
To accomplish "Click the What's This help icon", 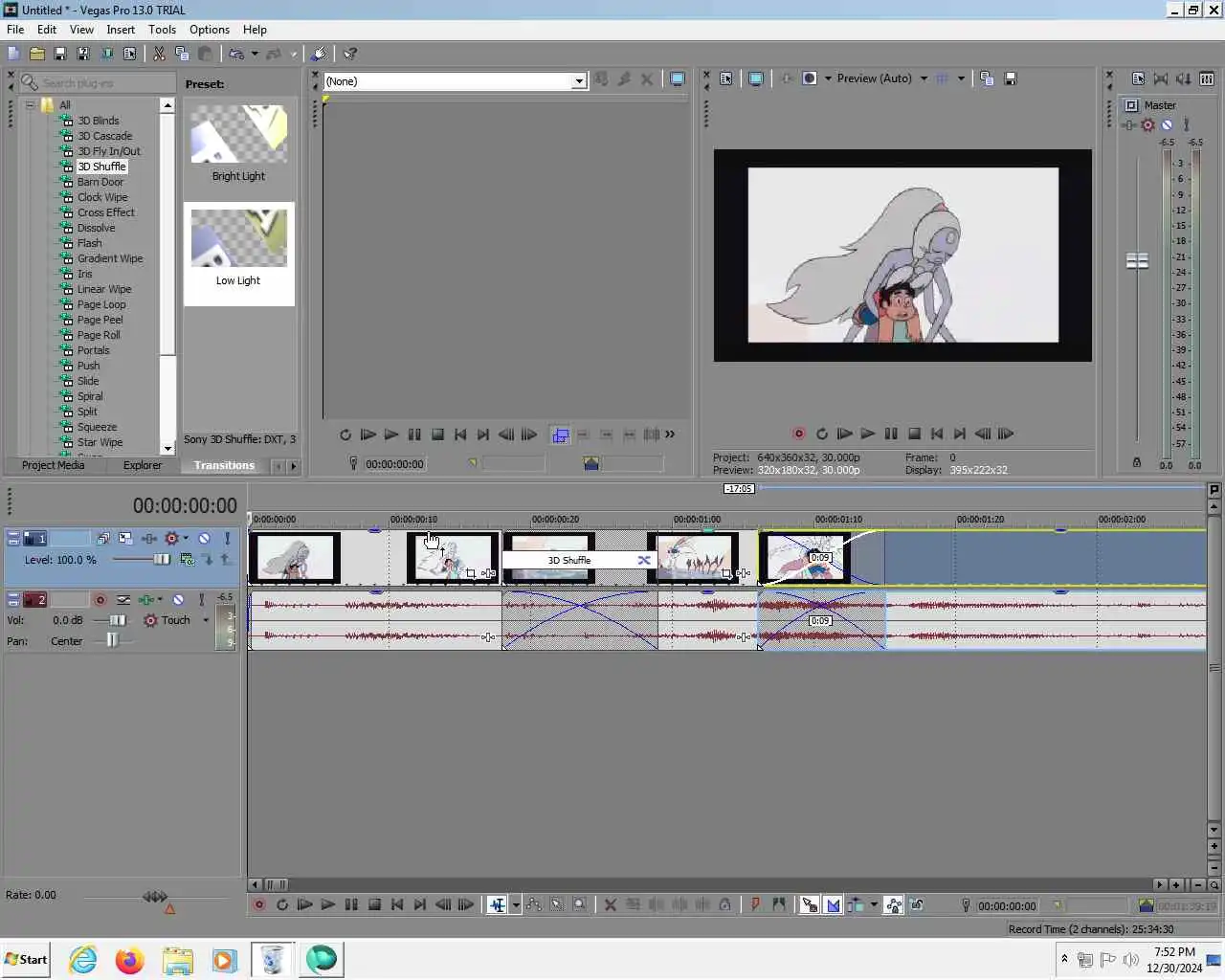I will point(350,55).
